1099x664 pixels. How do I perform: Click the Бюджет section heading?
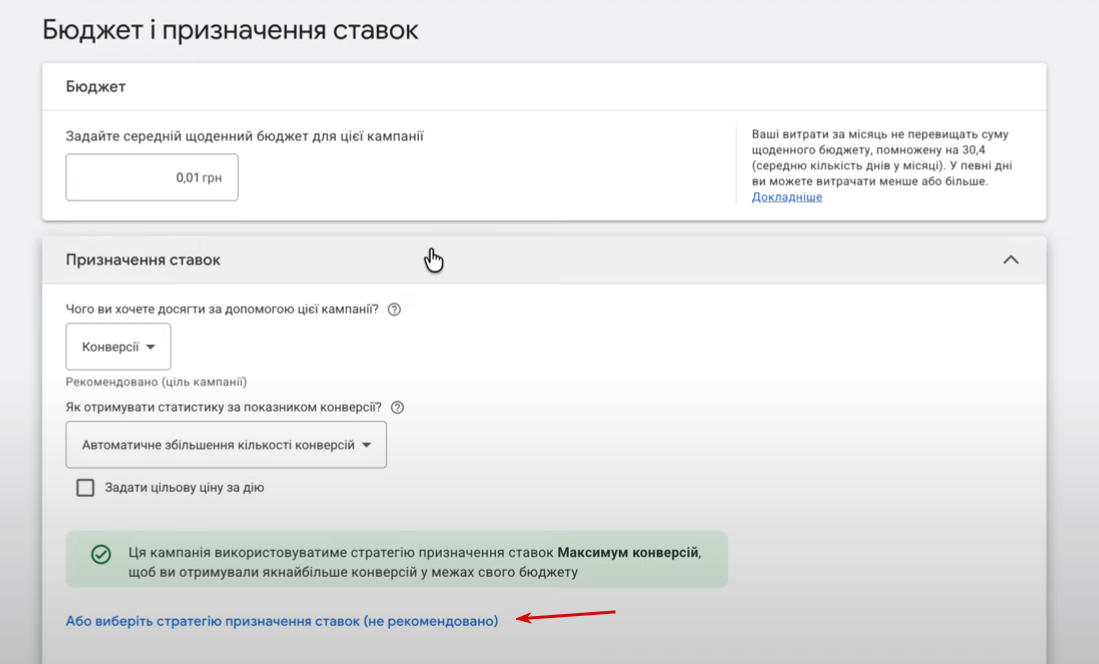96,87
